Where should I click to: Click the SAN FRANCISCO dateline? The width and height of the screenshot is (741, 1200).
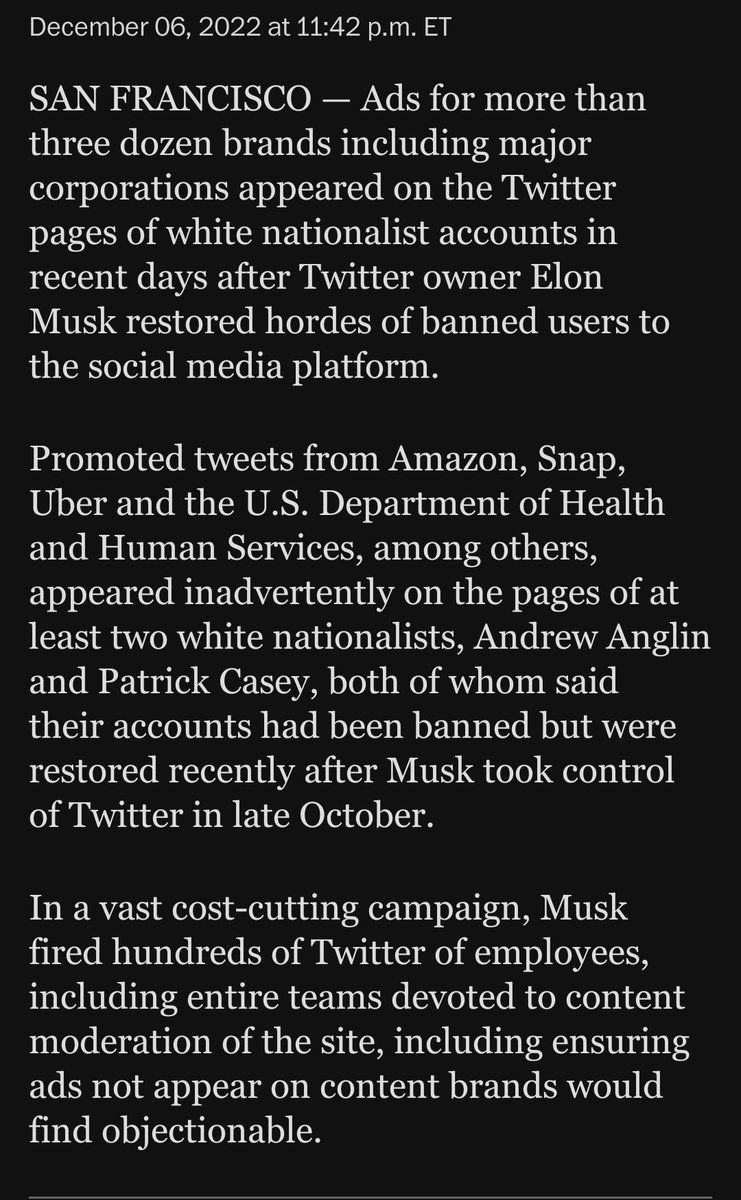(165, 101)
